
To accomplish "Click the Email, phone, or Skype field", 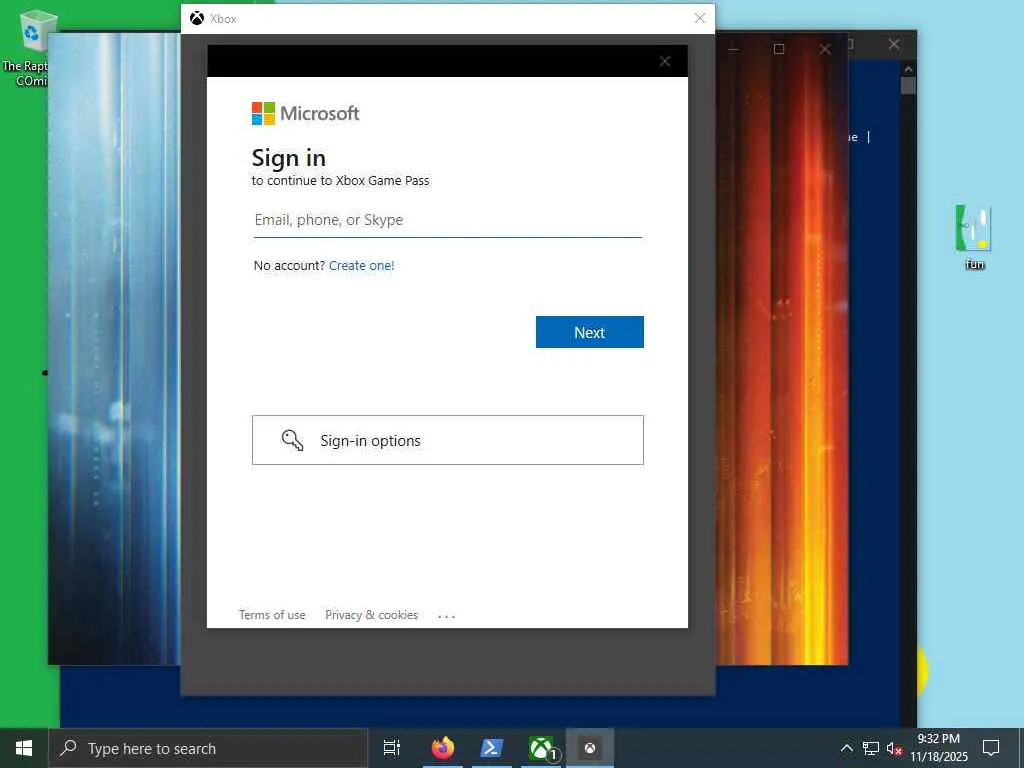I will point(447,220).
